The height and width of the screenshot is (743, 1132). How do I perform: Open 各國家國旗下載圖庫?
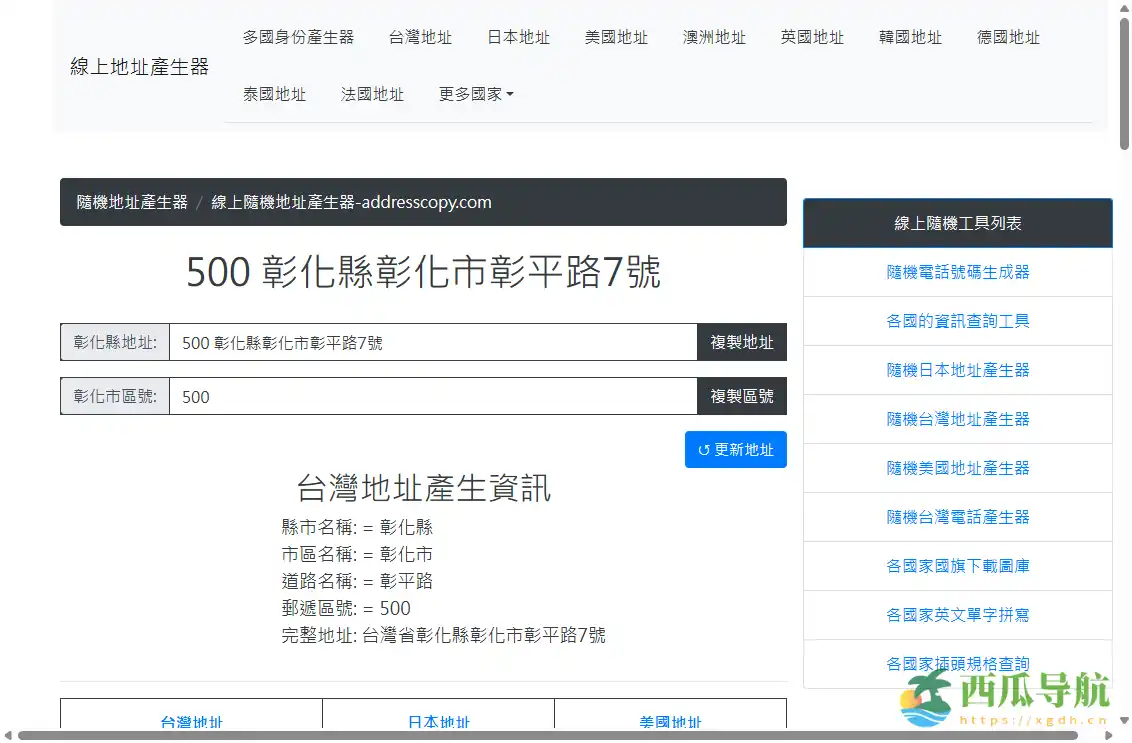(957, 565)
